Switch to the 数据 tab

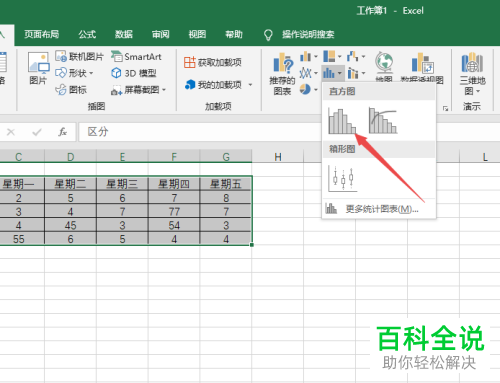point(124,34)
